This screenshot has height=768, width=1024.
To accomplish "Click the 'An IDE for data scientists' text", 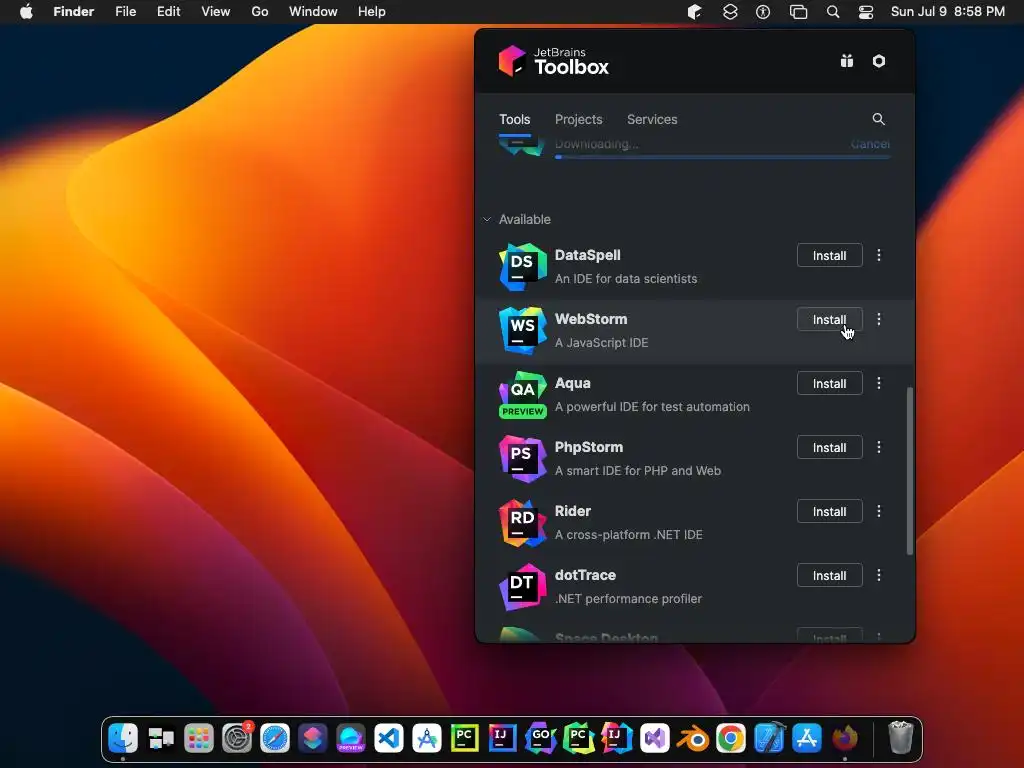I will click(626, 279).
